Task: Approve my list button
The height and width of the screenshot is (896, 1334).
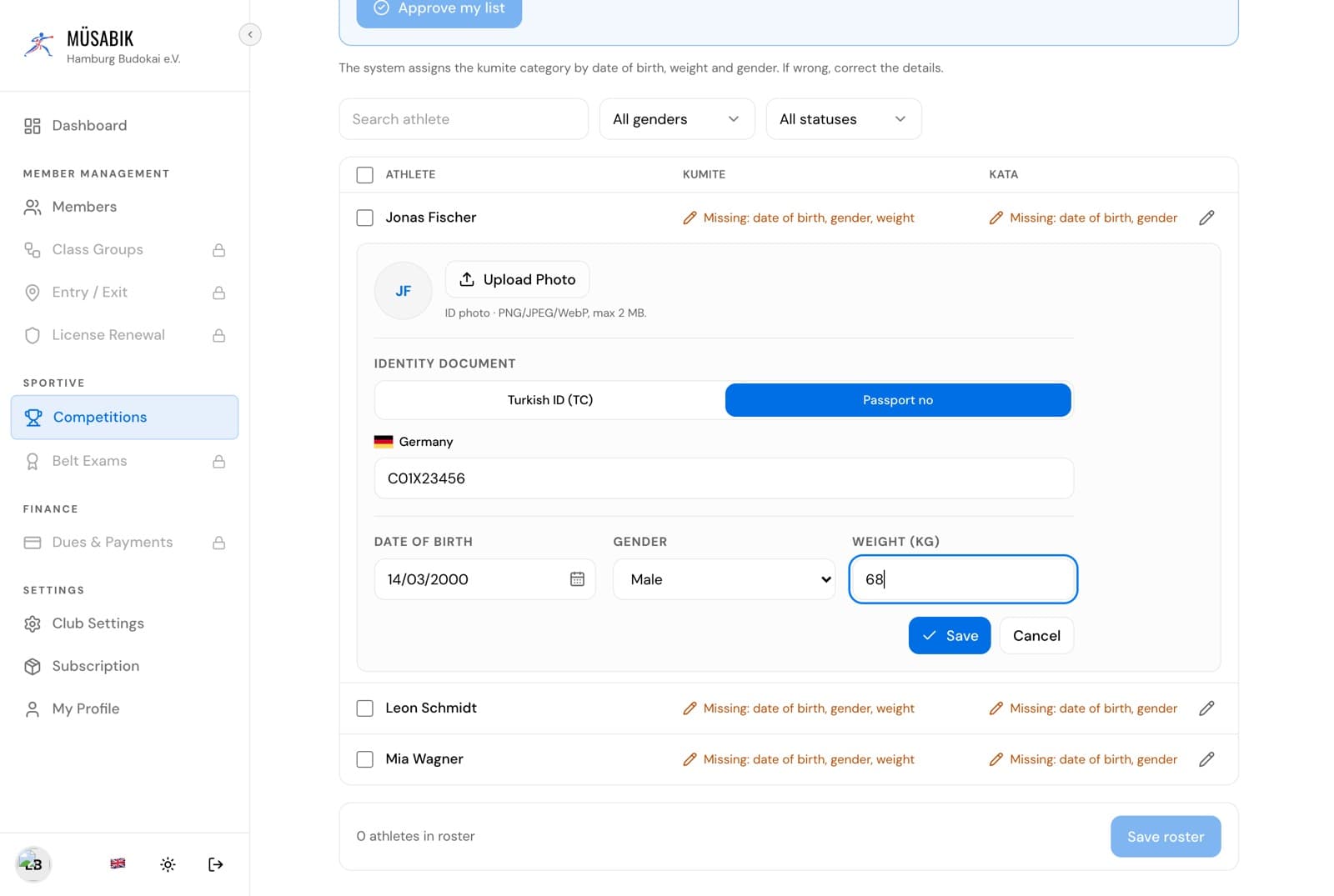Action: 439,10
